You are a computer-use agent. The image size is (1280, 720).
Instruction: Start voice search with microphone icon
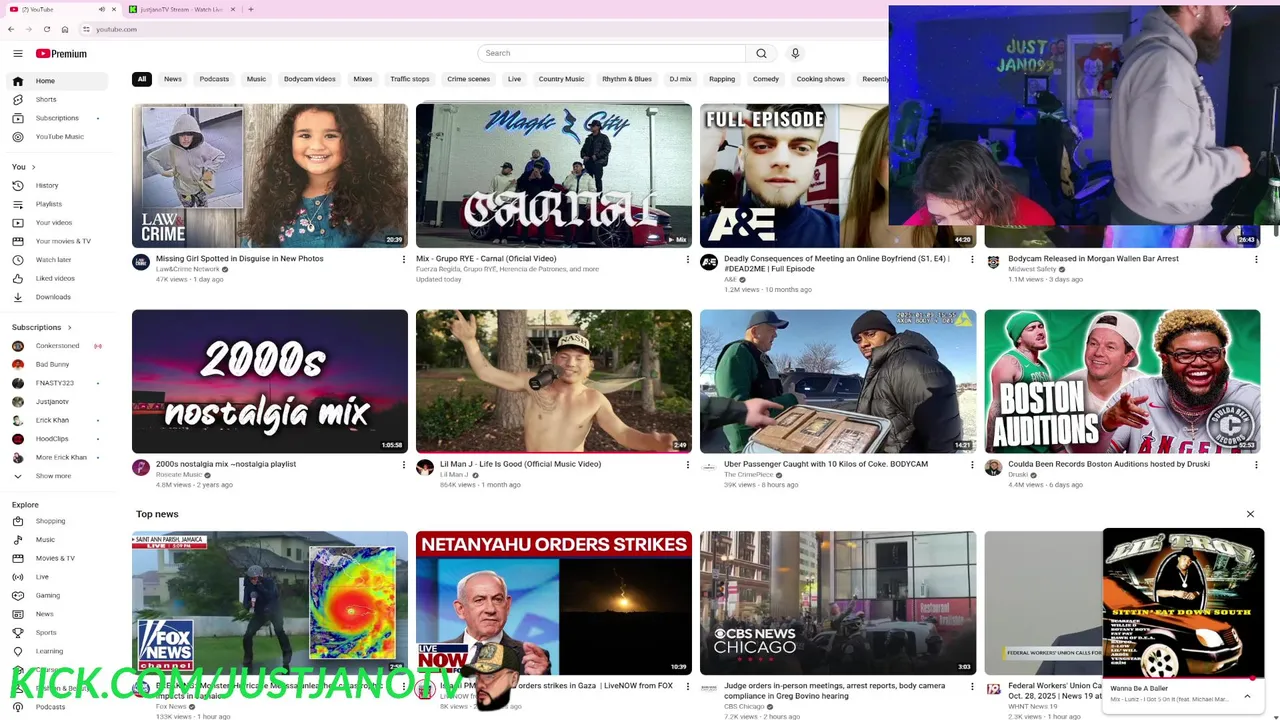coord(795,53)
